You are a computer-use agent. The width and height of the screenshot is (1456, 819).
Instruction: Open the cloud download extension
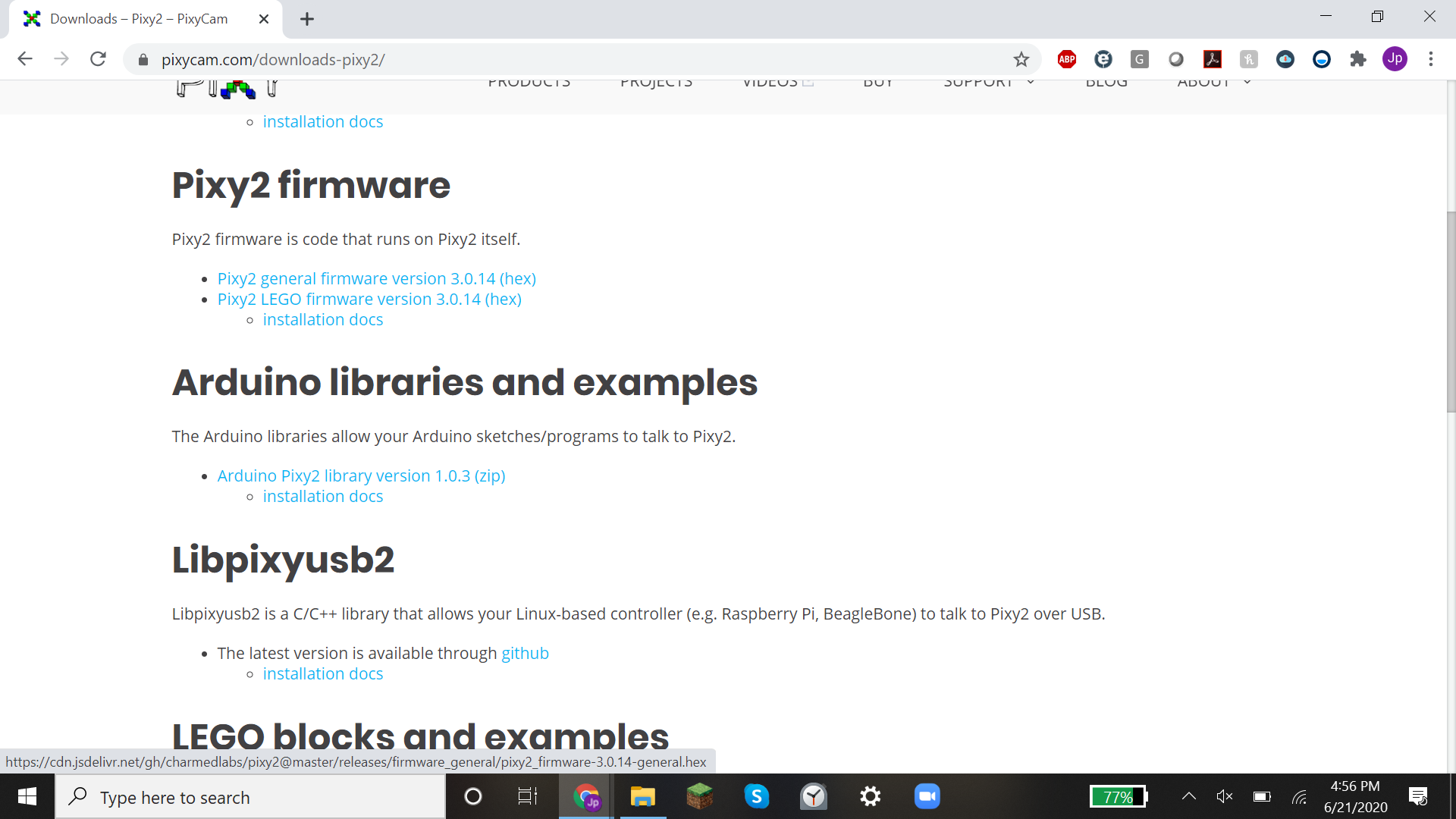point(1285,58)
